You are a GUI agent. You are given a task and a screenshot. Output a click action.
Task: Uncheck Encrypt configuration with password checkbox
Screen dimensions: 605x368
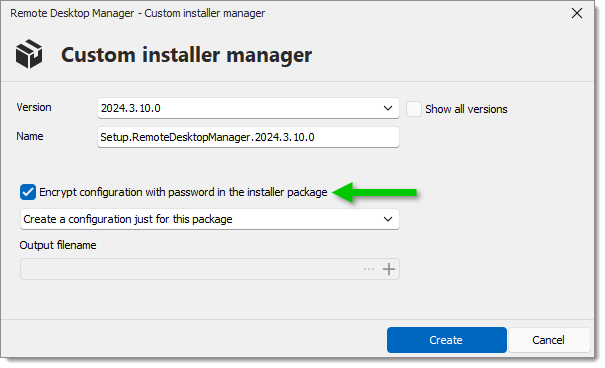click(x=28, y=192)
